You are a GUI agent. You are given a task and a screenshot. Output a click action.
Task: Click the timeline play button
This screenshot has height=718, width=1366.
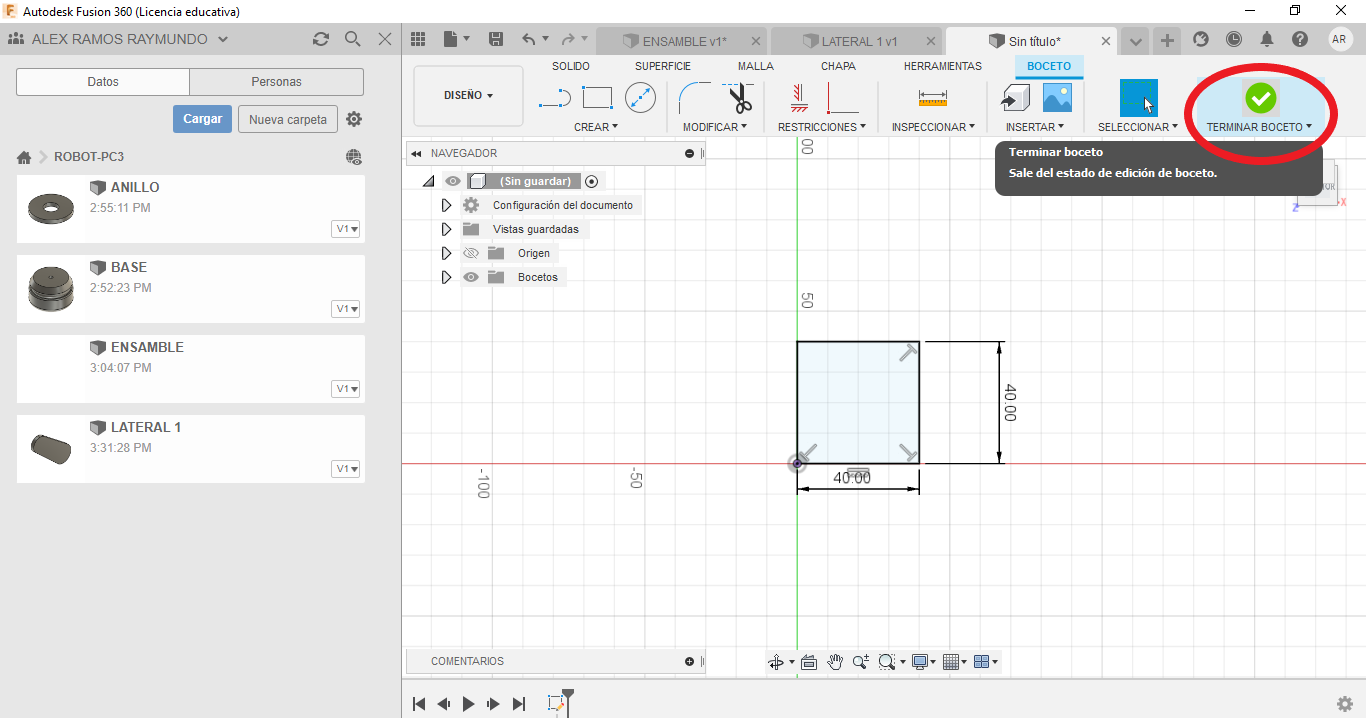(468, 704)
